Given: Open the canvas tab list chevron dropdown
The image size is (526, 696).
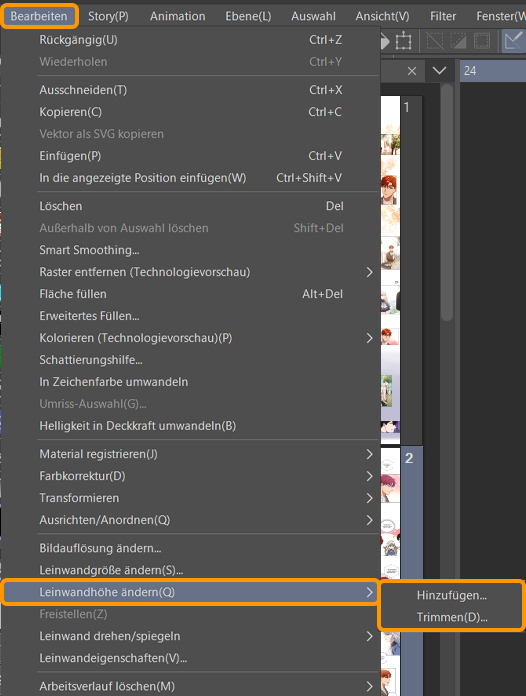Looking at the screenshot, I should tap(439, 71).
